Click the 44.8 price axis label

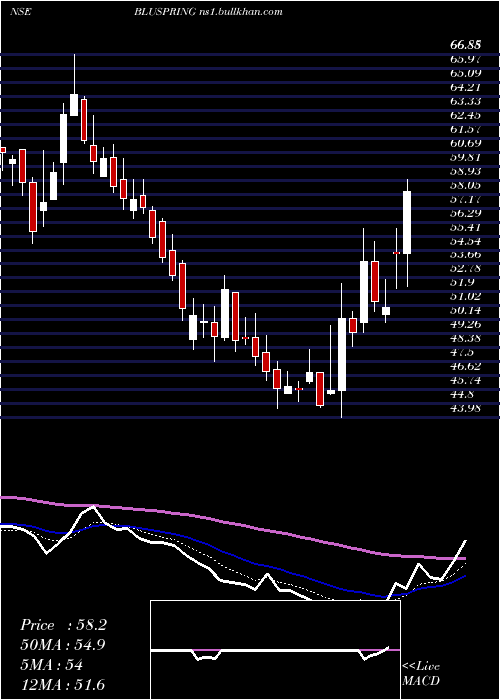click(462, 395)
